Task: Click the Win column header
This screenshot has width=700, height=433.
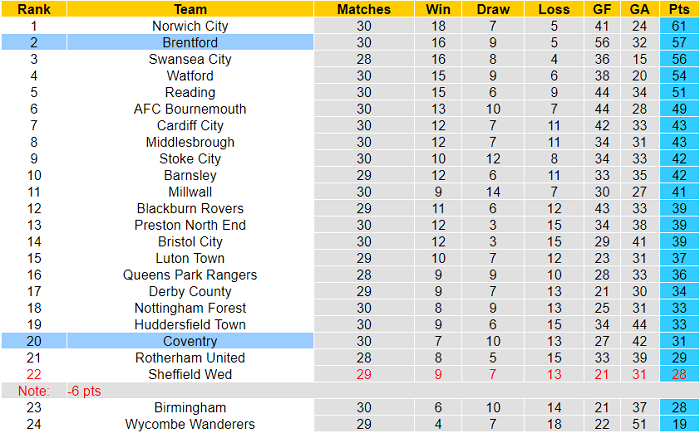Action: (437, 9)
